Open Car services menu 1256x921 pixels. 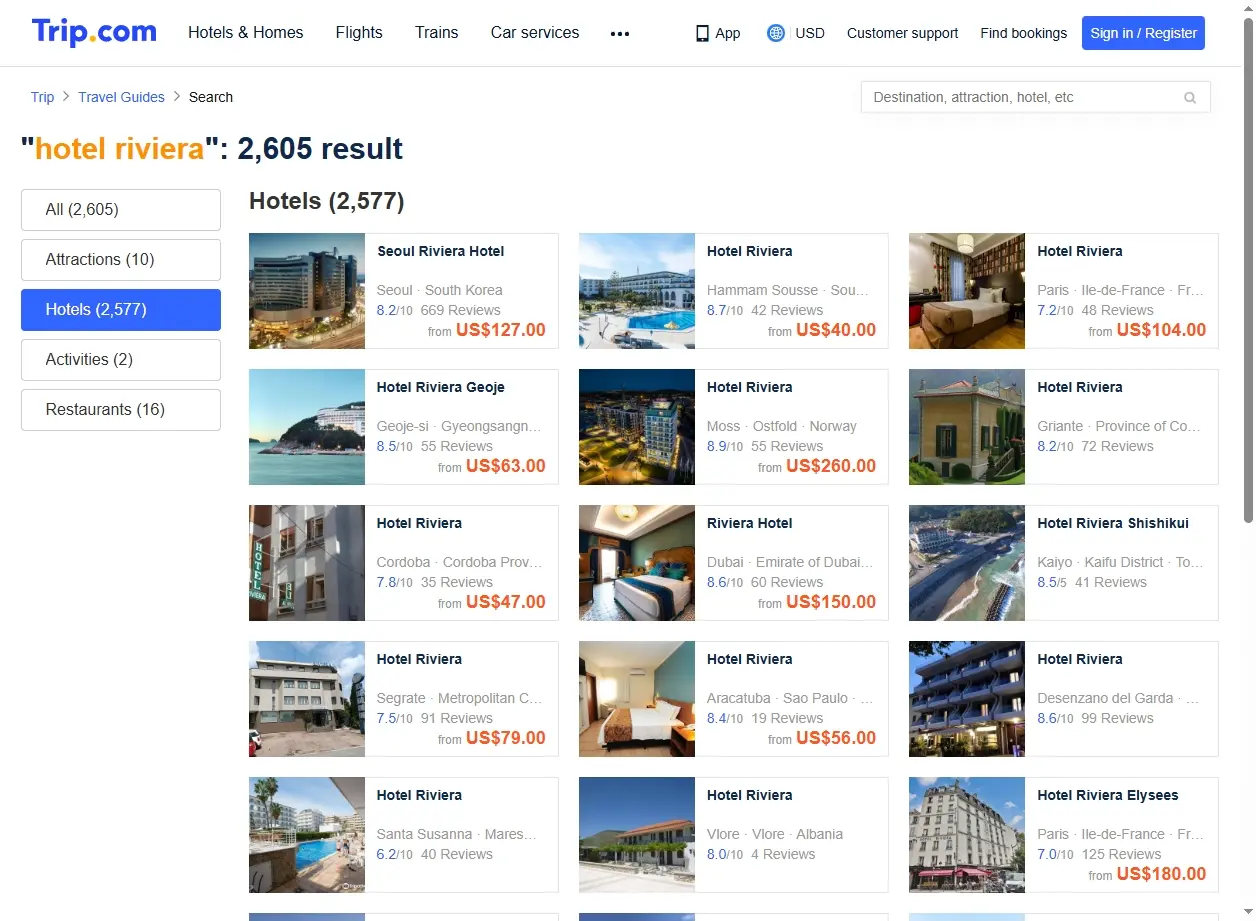pos(535,33)
